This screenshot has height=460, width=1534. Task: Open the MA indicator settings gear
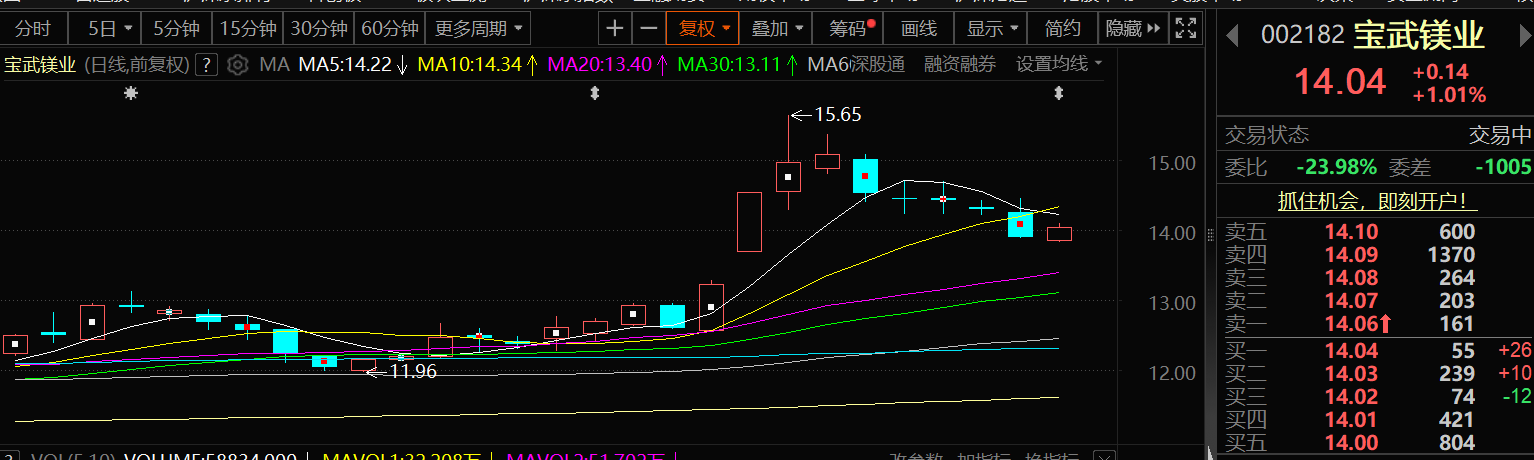[238, 66]
